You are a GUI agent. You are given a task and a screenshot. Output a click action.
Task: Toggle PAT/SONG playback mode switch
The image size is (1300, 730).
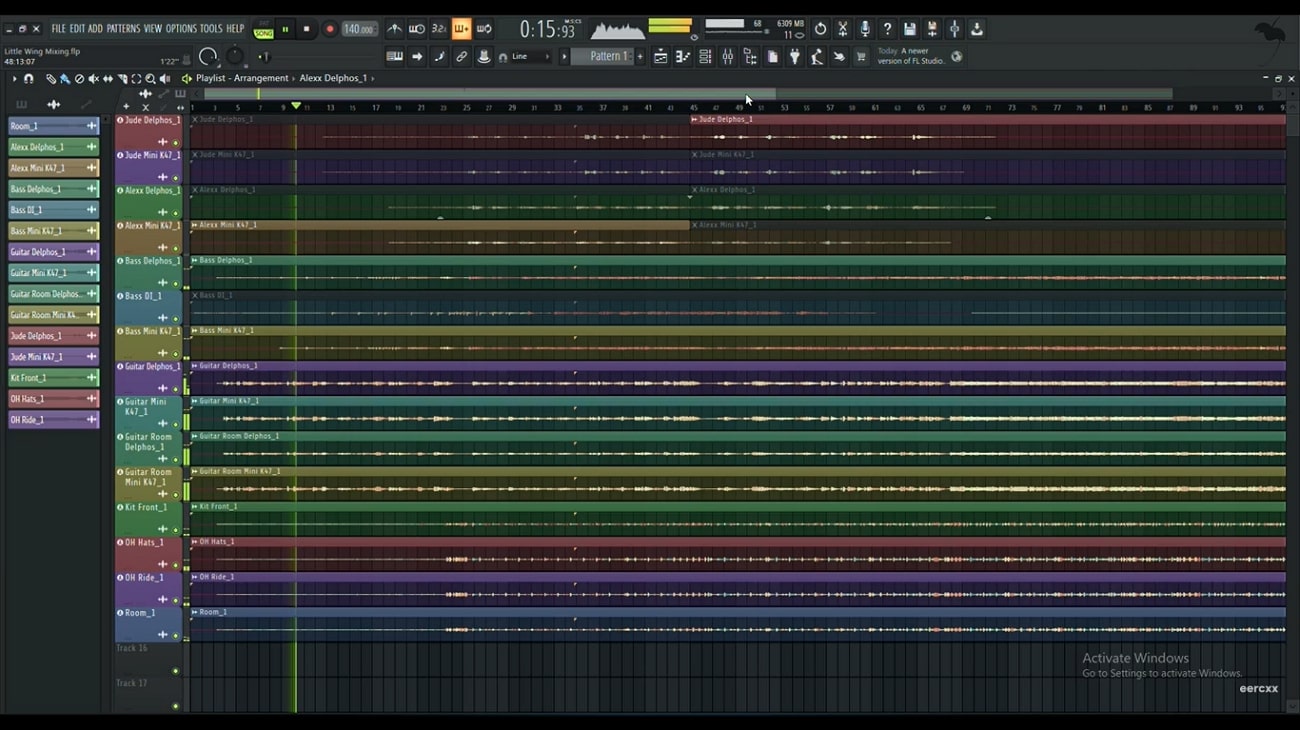(x=263, y=30)
